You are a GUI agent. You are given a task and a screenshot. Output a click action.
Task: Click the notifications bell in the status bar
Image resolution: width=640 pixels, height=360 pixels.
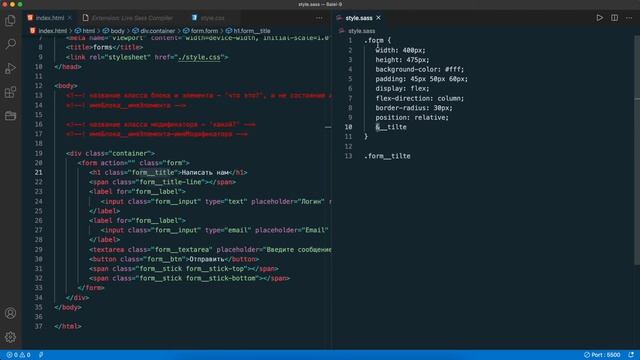pyautogui.click(x=631, y=355)
